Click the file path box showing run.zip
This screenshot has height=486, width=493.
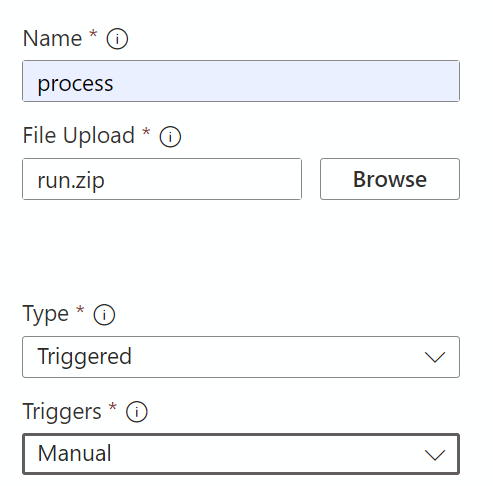(x=162, y=179)
